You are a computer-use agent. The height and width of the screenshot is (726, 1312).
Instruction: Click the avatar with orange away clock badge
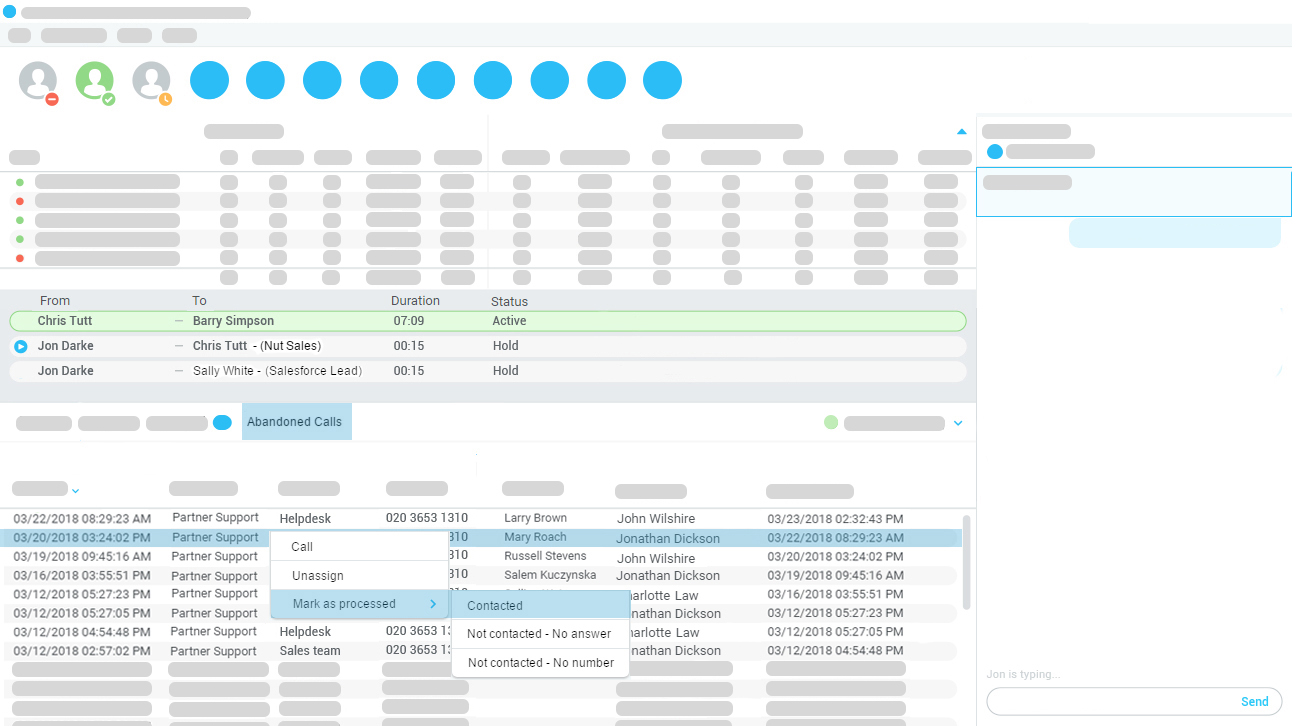[152, 81]
